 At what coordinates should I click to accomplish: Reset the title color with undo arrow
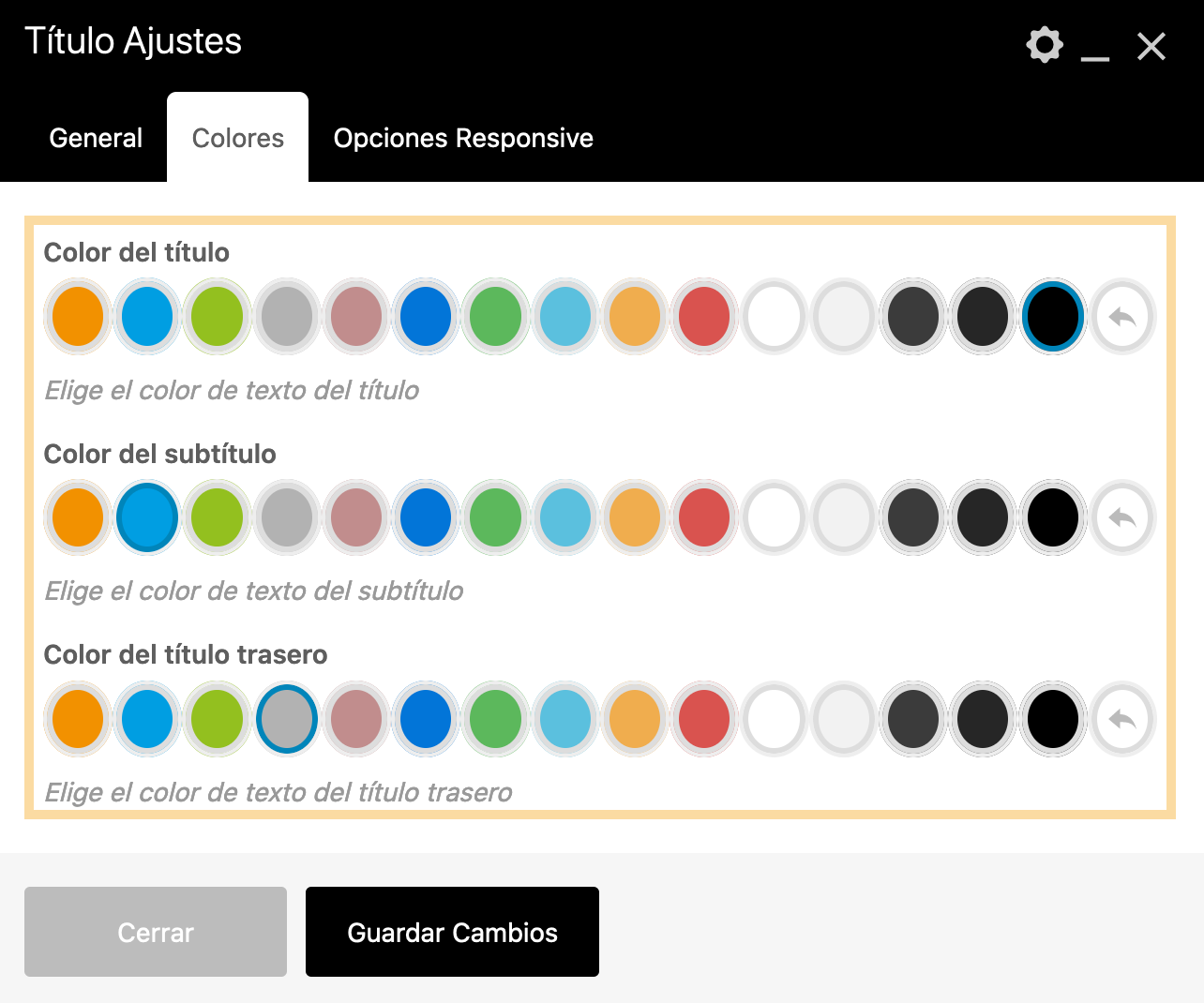[x=1122, y=317]
